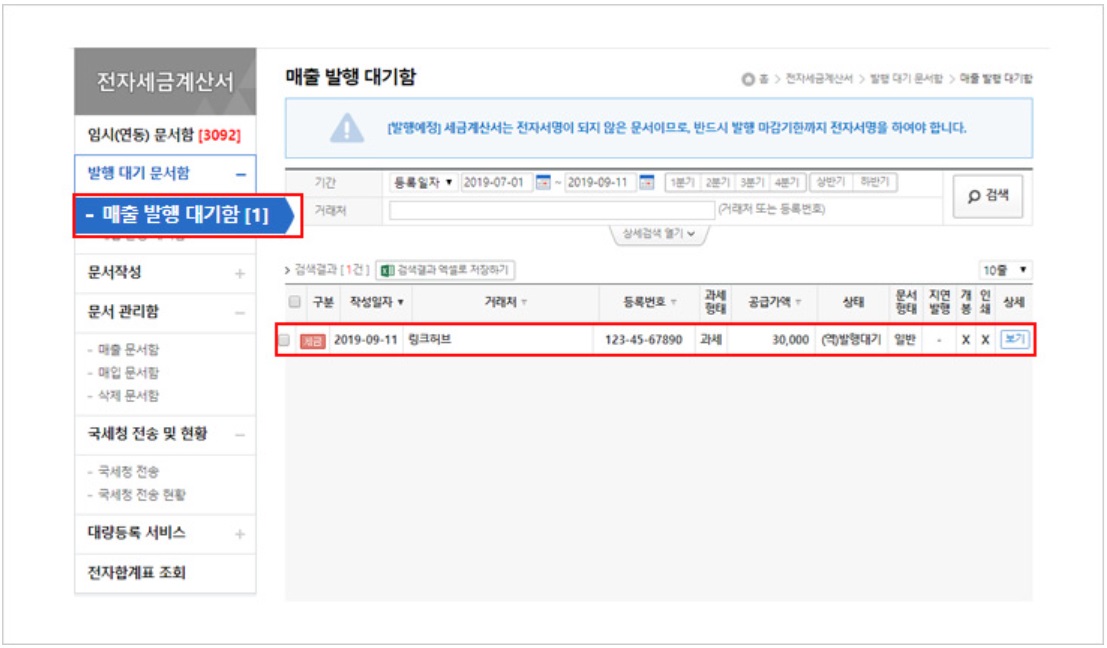1107x648 pixels.
Task: Click the 링크허브 customer name cell
Action: coord(430,340)
